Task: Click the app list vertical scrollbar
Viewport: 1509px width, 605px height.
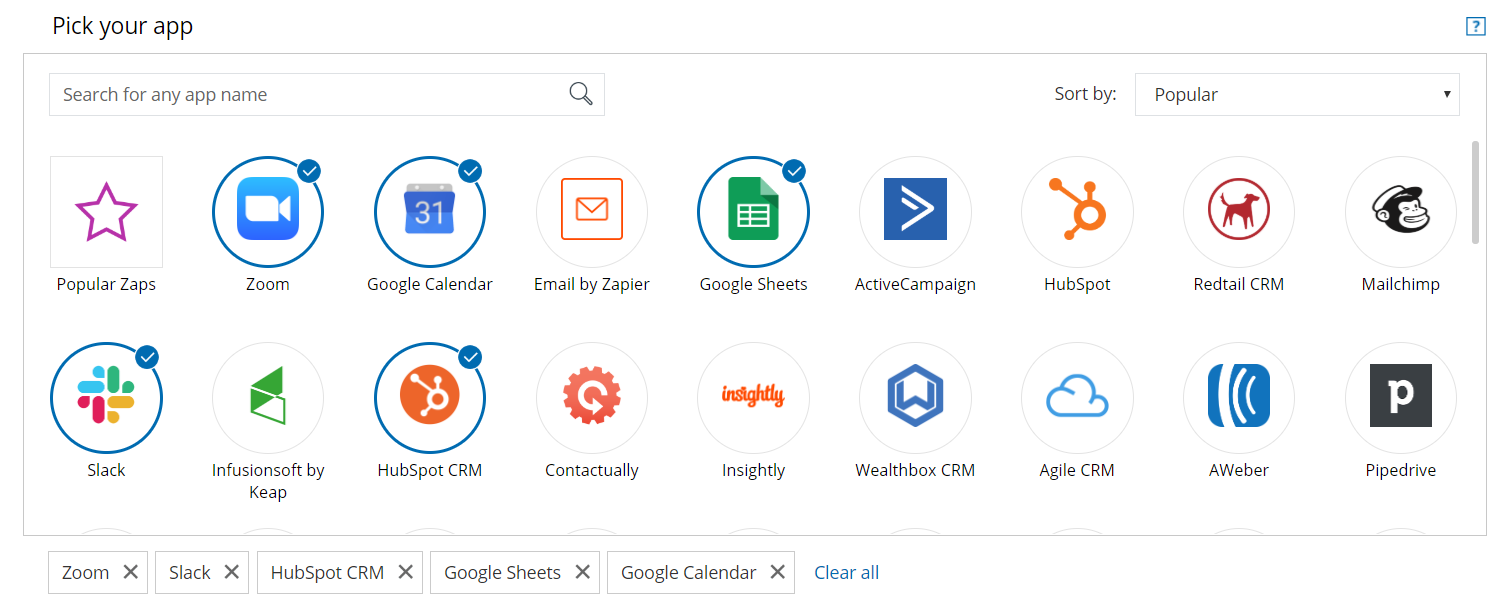Action: tap(1475, 192)
